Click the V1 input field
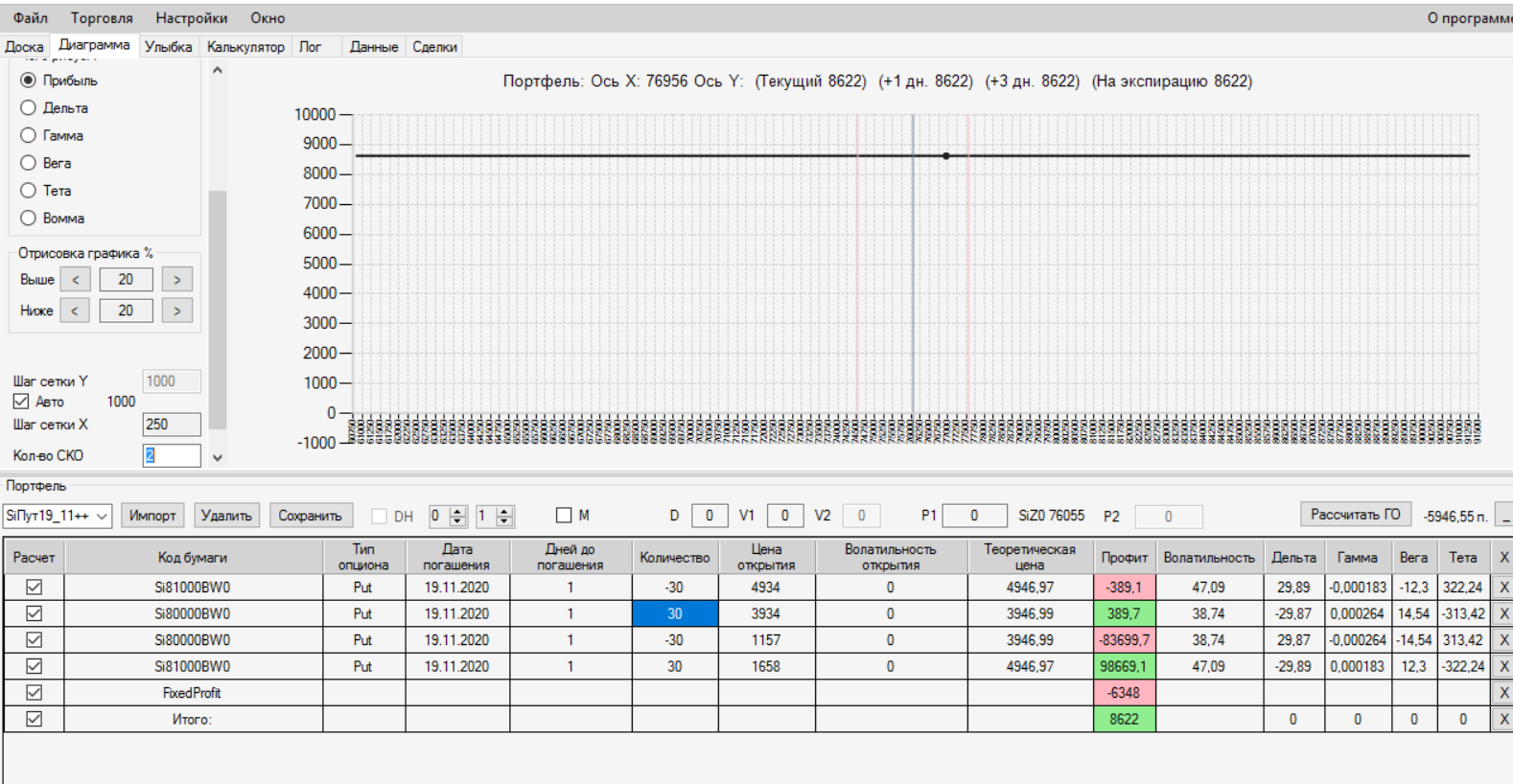This screenshot has width=1513, height=784. click(785, 516)
